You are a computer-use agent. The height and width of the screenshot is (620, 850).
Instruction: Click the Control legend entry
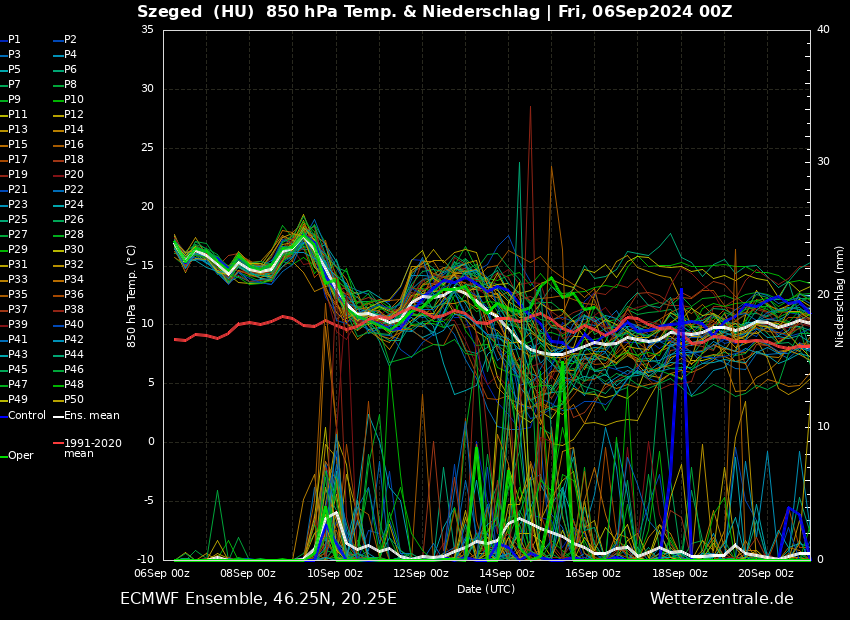tap(27, 416)
